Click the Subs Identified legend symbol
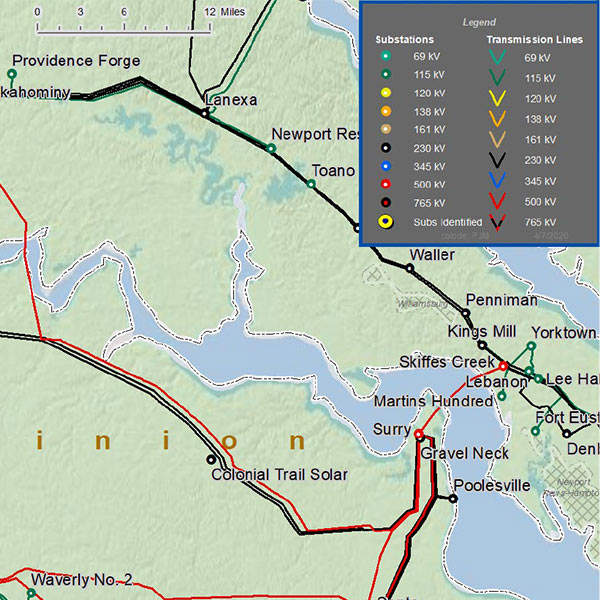The height and width of the screenshot is (600, 600). click(x=385, y=221)
